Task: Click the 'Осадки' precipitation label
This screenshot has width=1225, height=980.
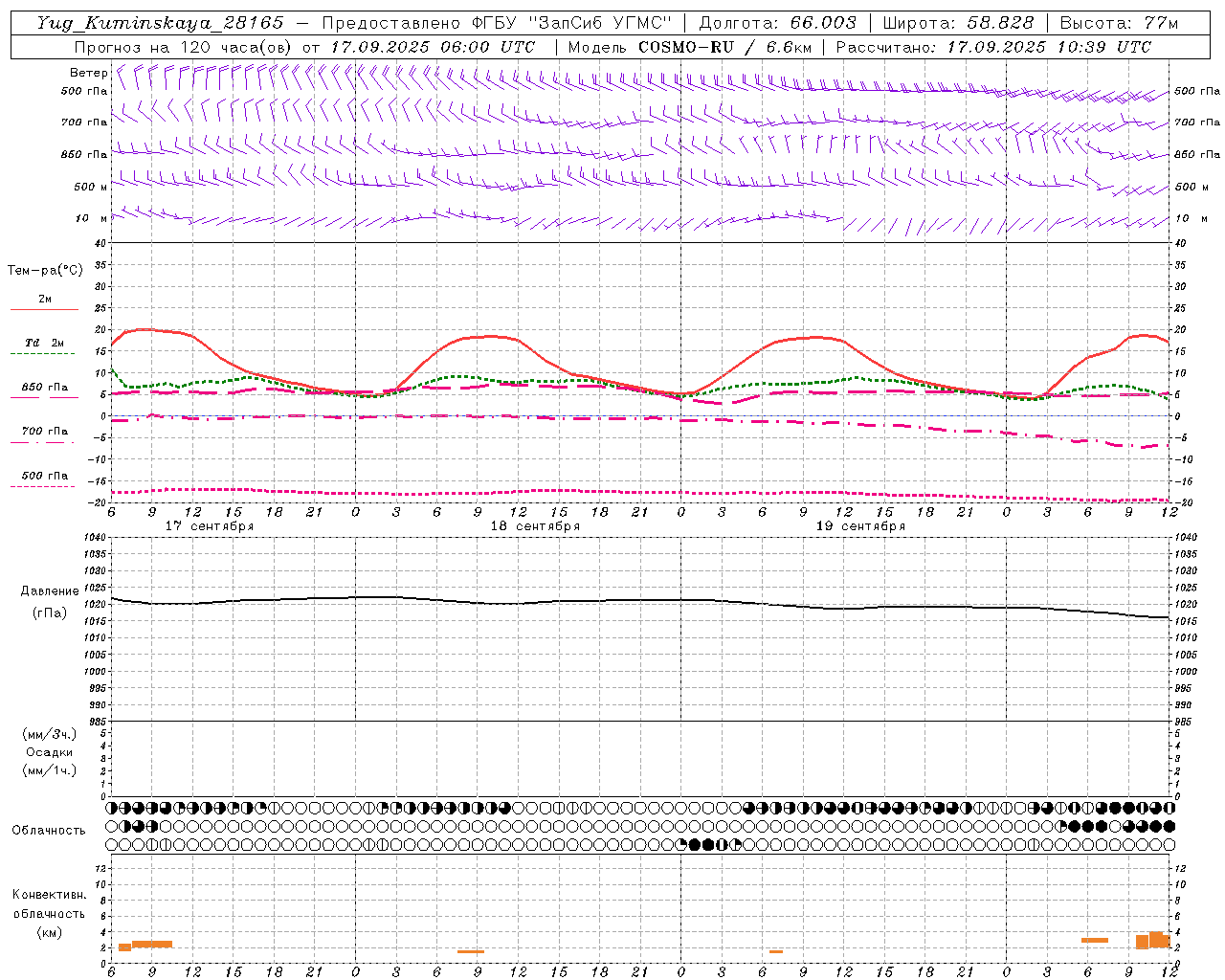Action: [x=50, y=752]
